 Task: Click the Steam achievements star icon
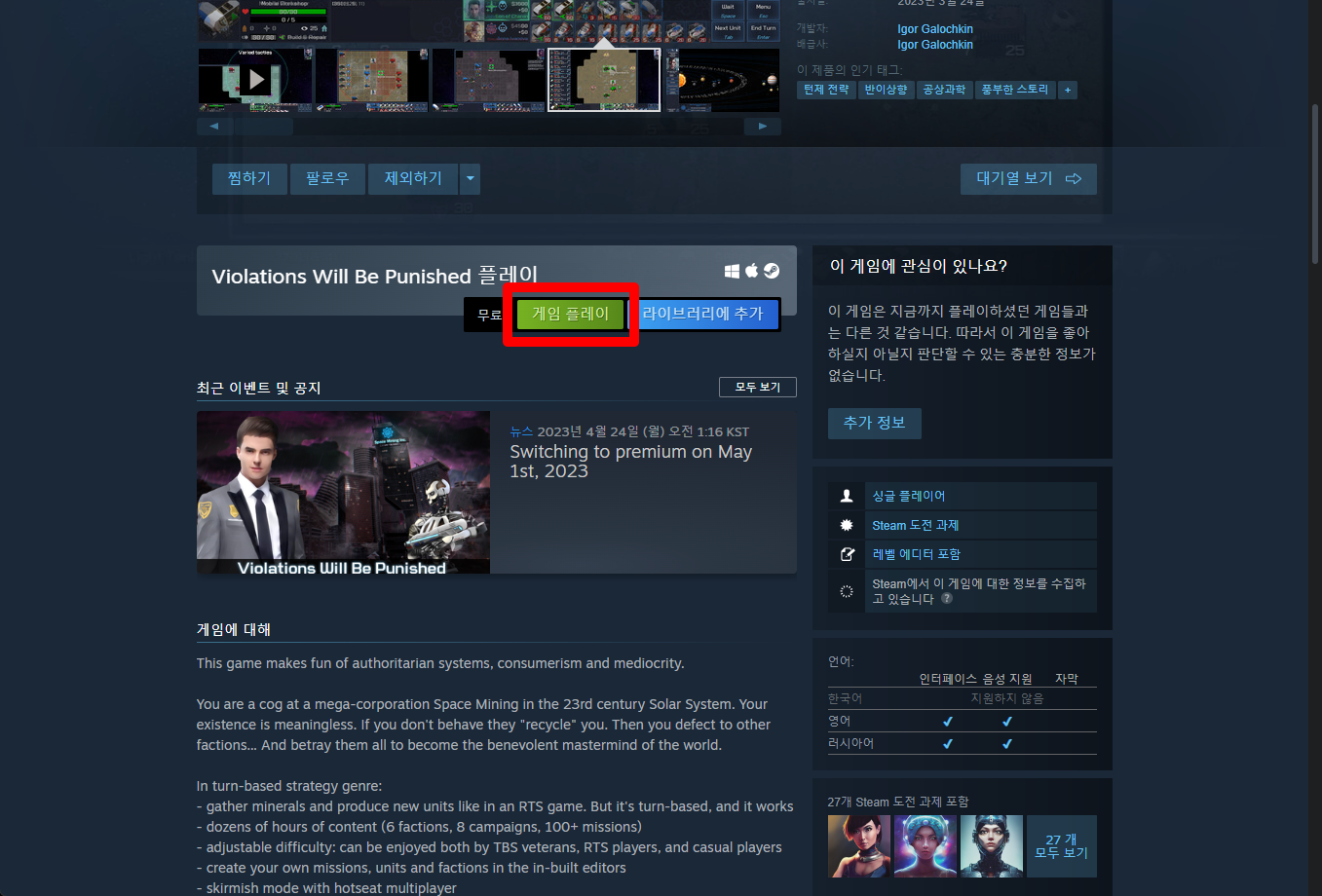coord(847,525)
